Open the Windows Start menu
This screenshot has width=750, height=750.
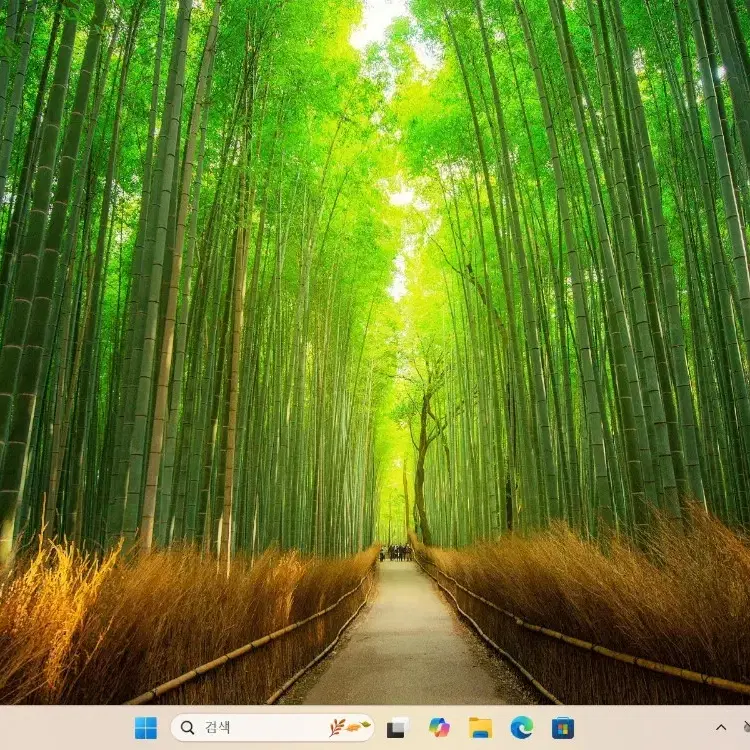146,728
